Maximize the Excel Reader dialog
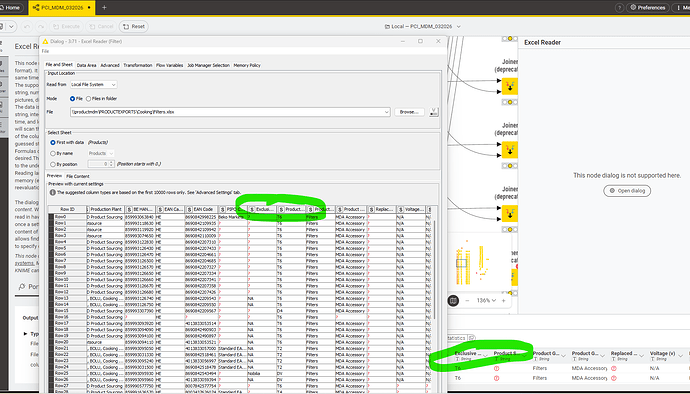This screenshot has width=690, height=394. (x=420, y=41)
